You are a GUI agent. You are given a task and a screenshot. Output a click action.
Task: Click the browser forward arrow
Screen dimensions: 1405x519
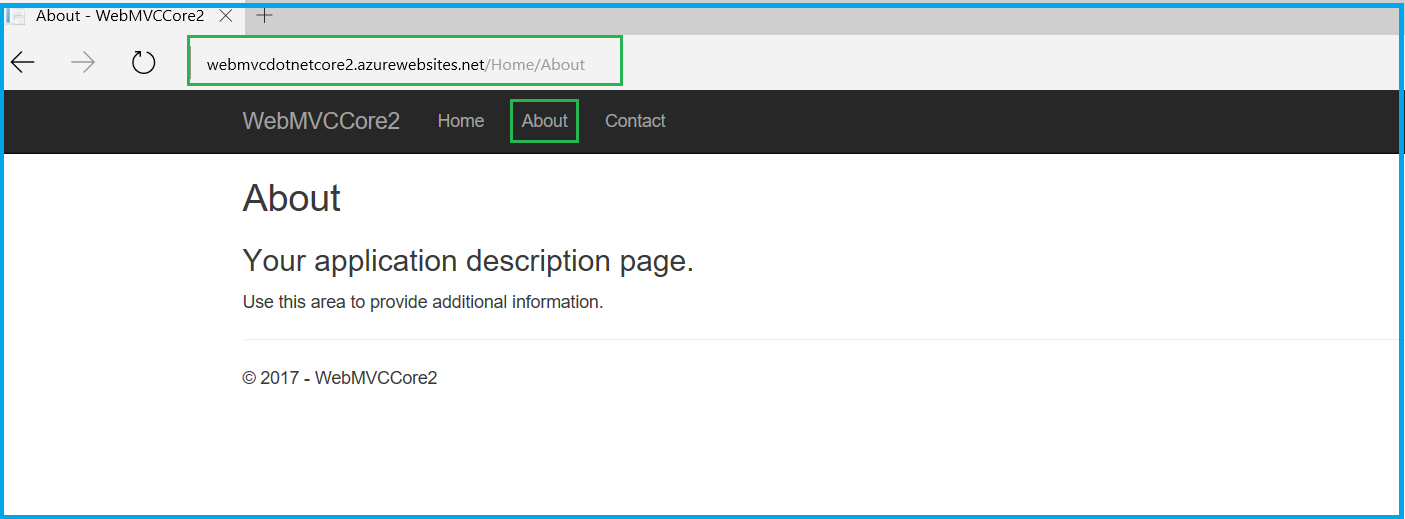click(x=83, y=63)
